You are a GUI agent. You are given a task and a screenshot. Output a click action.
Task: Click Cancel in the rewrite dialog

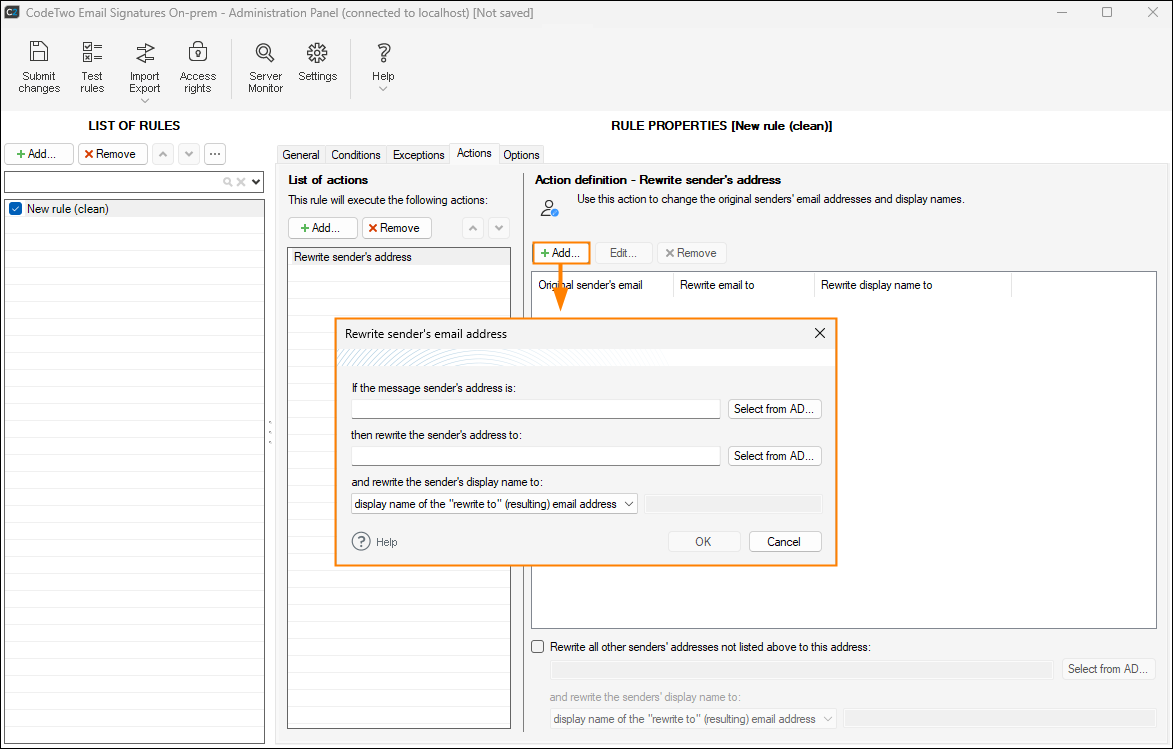(784, 541)
